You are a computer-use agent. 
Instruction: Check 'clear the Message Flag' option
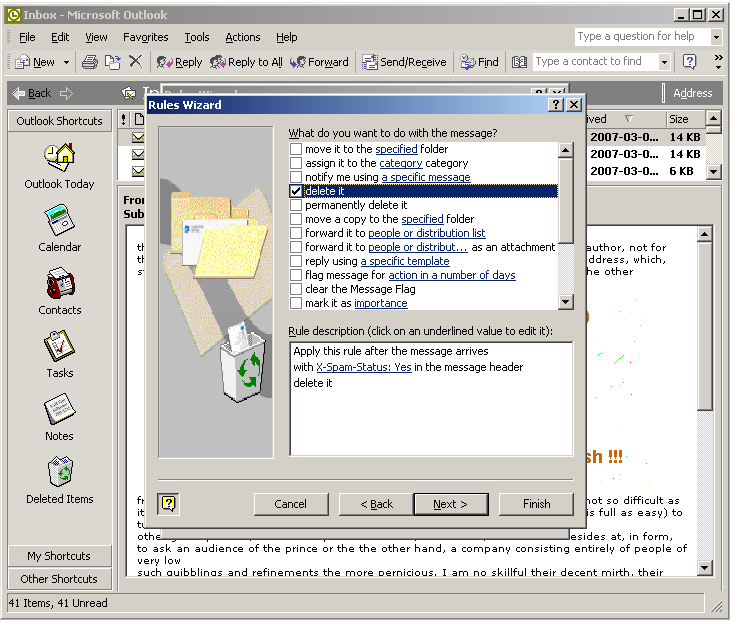295,289
